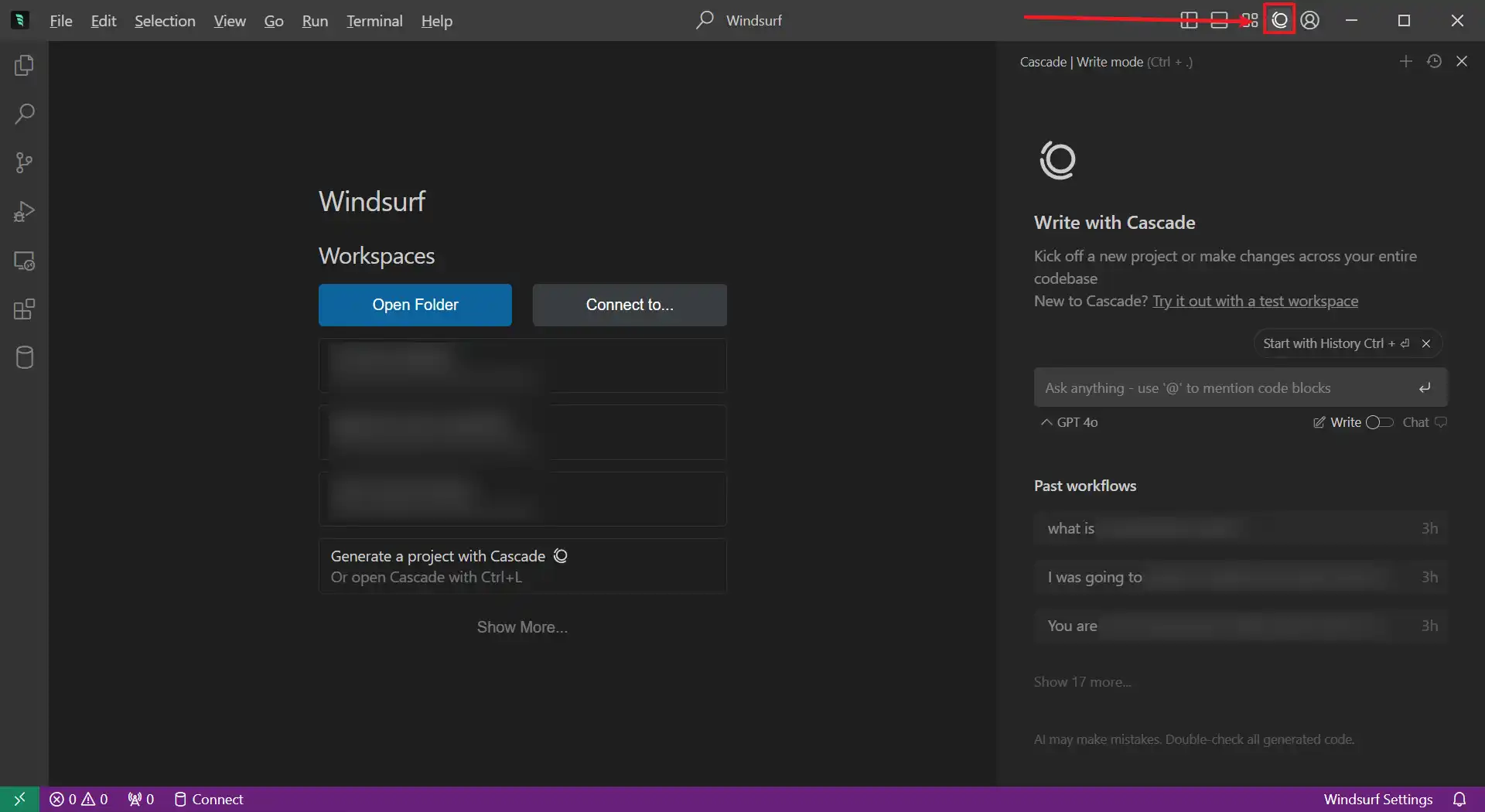
Task: Open the Selection menu
Action: [165, 21]
